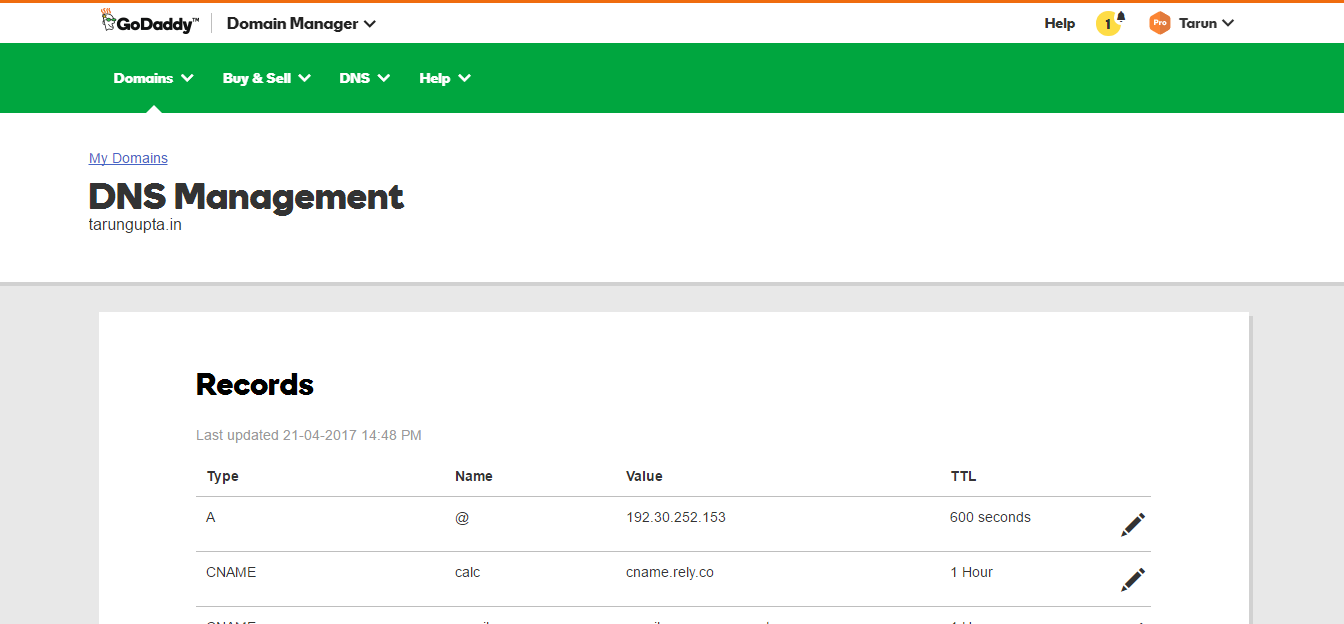Edit the A record with pencil icon

click(1132, 525)
